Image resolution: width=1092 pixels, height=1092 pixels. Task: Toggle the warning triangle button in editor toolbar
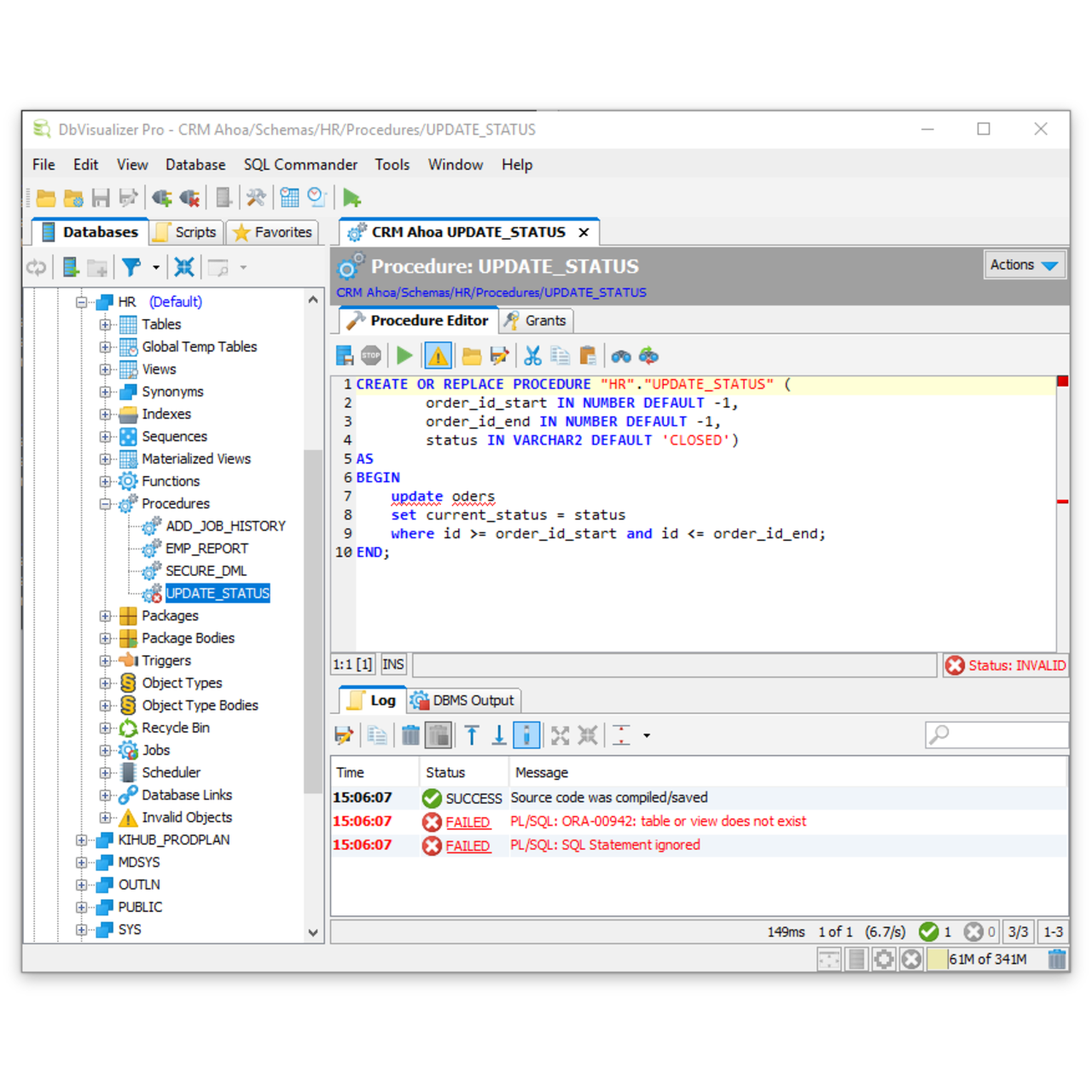(x=439, y=356)
